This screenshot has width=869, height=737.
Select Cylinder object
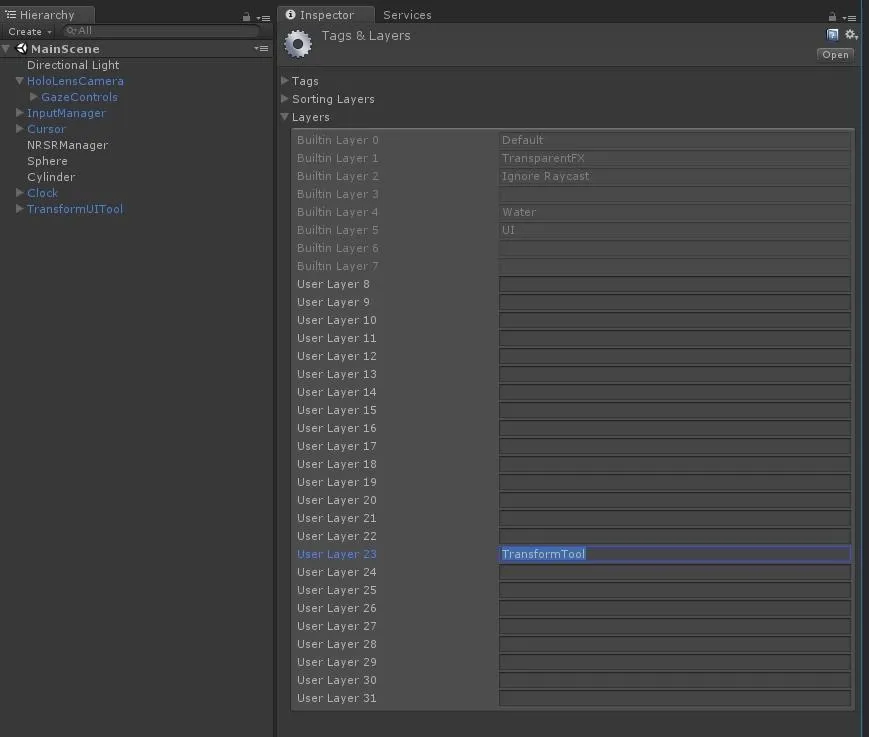[x=51, y=177]
